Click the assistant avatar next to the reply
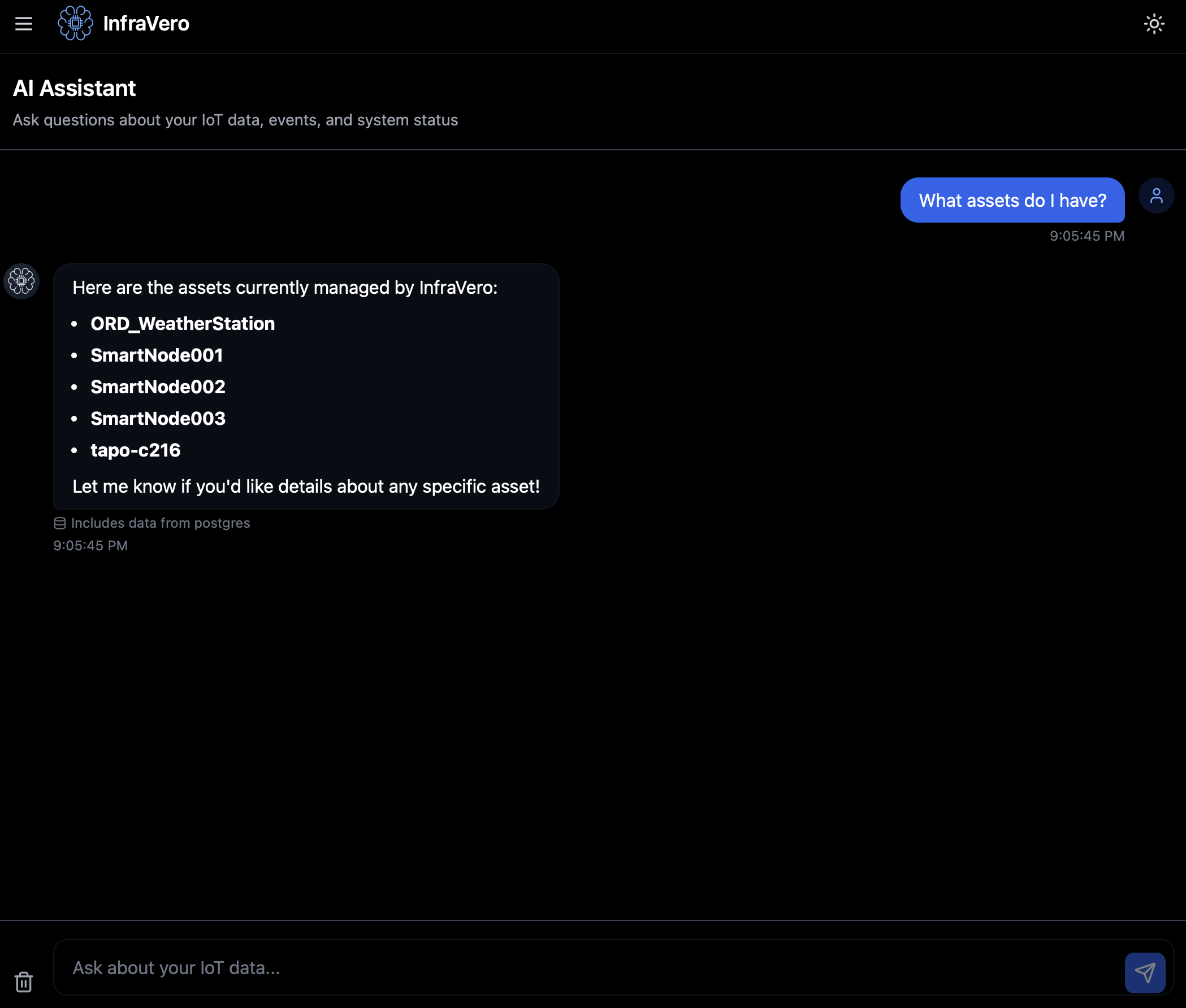This screenshot has width=1186, height=1008. tap(21, 281)
